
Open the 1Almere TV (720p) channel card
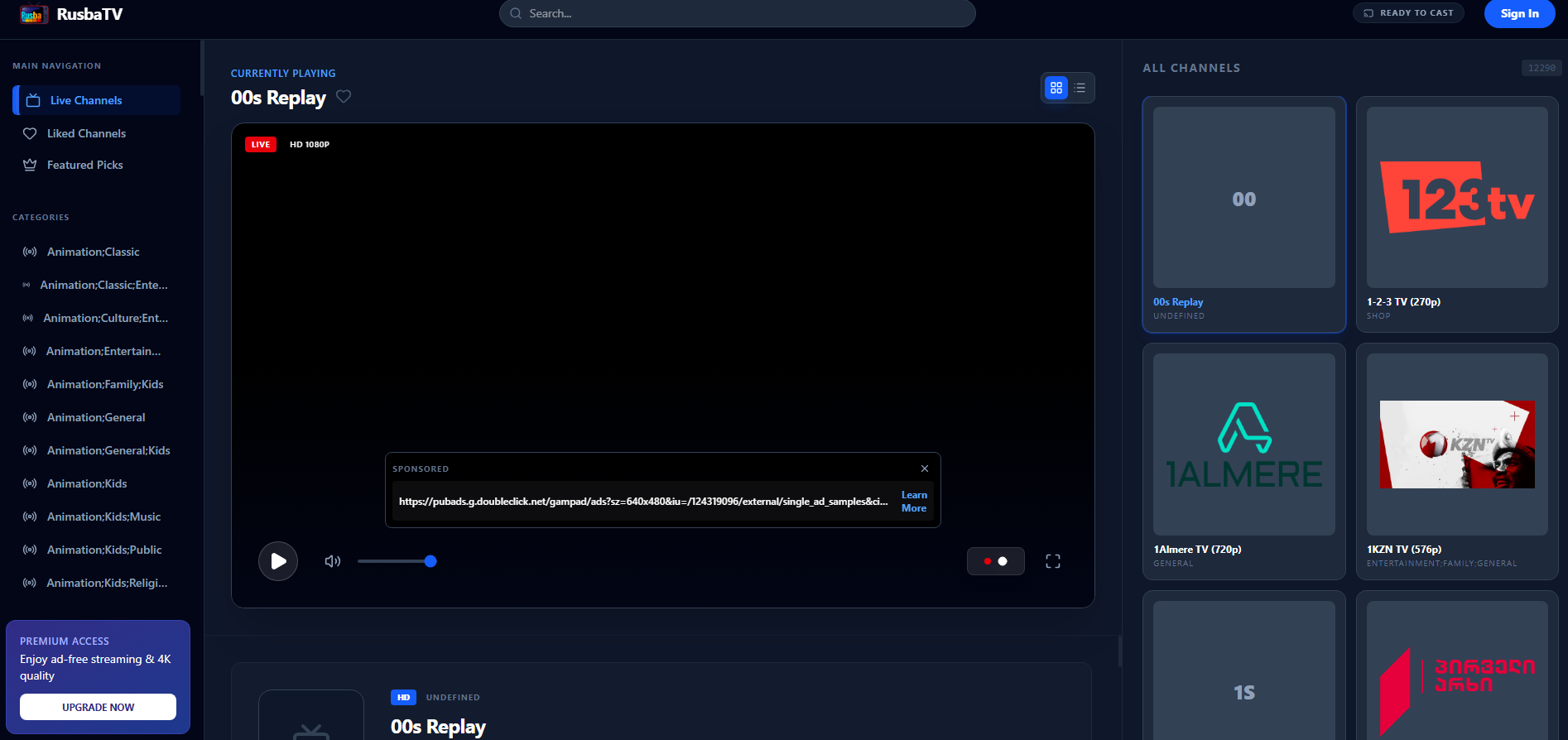click(1244, 462)
